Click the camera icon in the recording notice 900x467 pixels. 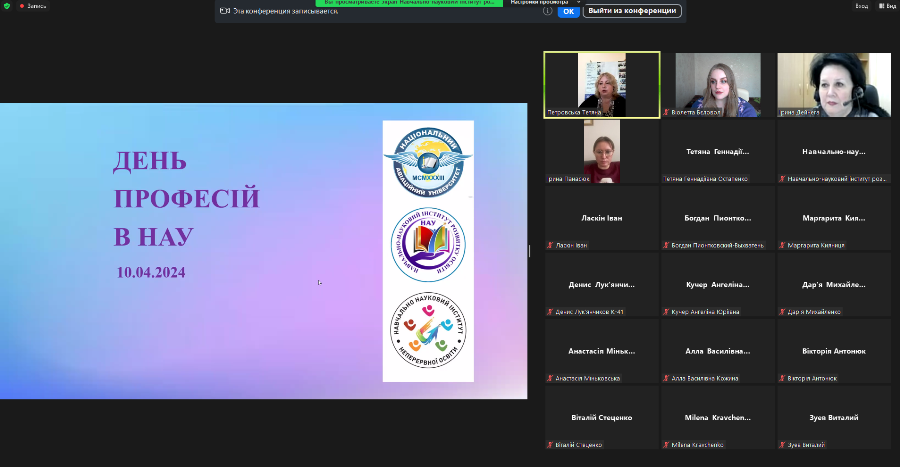coord(225,10)
